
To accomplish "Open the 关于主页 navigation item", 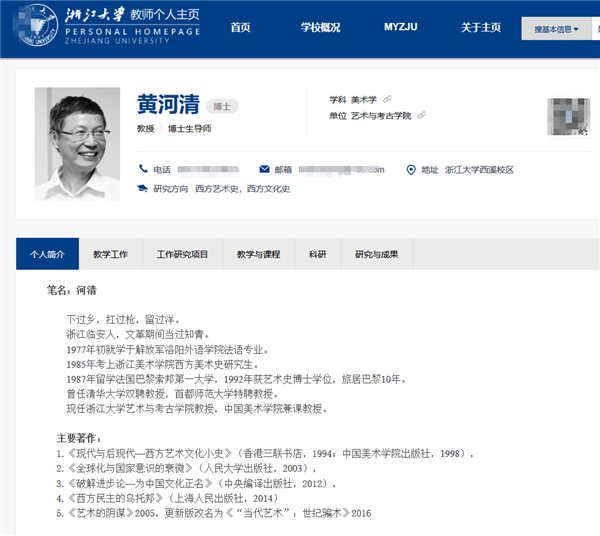I will click(481, 27).
